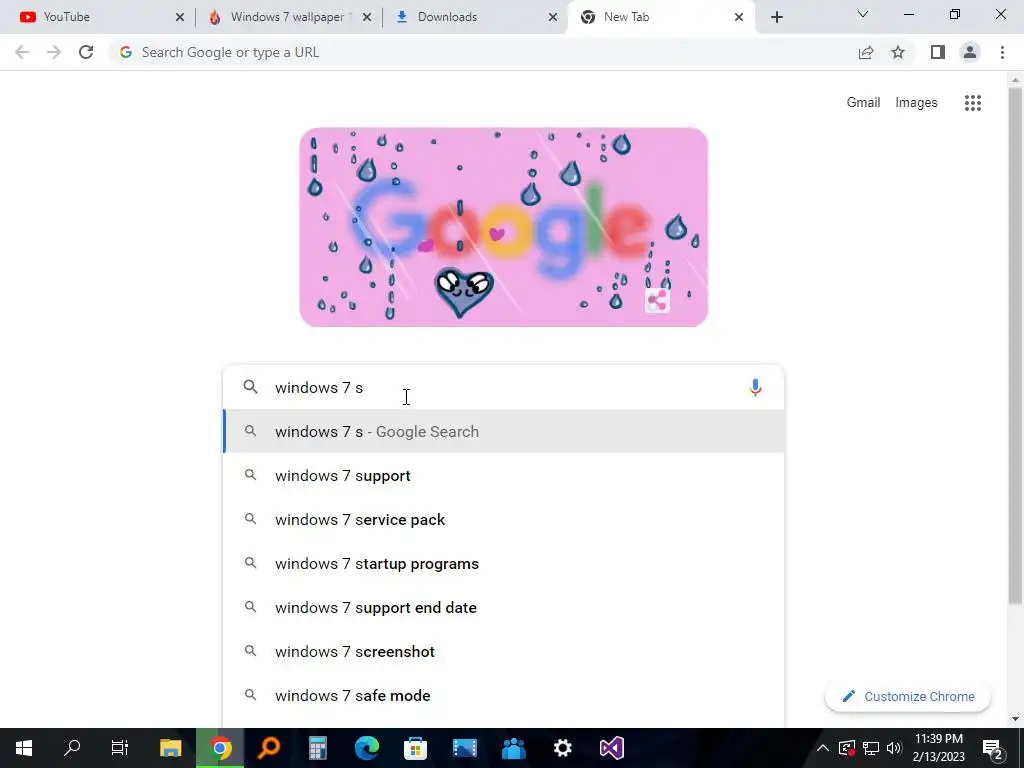Close the YouTube tab

click(180, 17)
